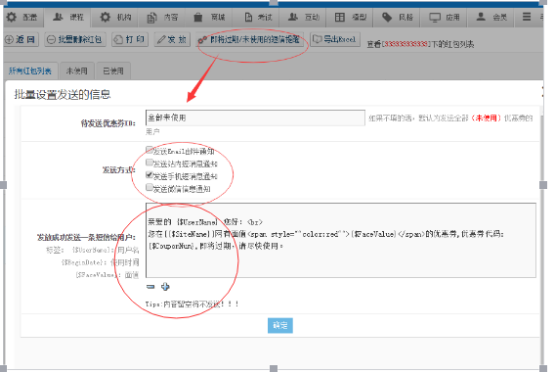Screen dimensions: 554x372
Task: Enable 发送微信信息通知 checkbox
Action: pyautogui.click(x=149, y=187)
